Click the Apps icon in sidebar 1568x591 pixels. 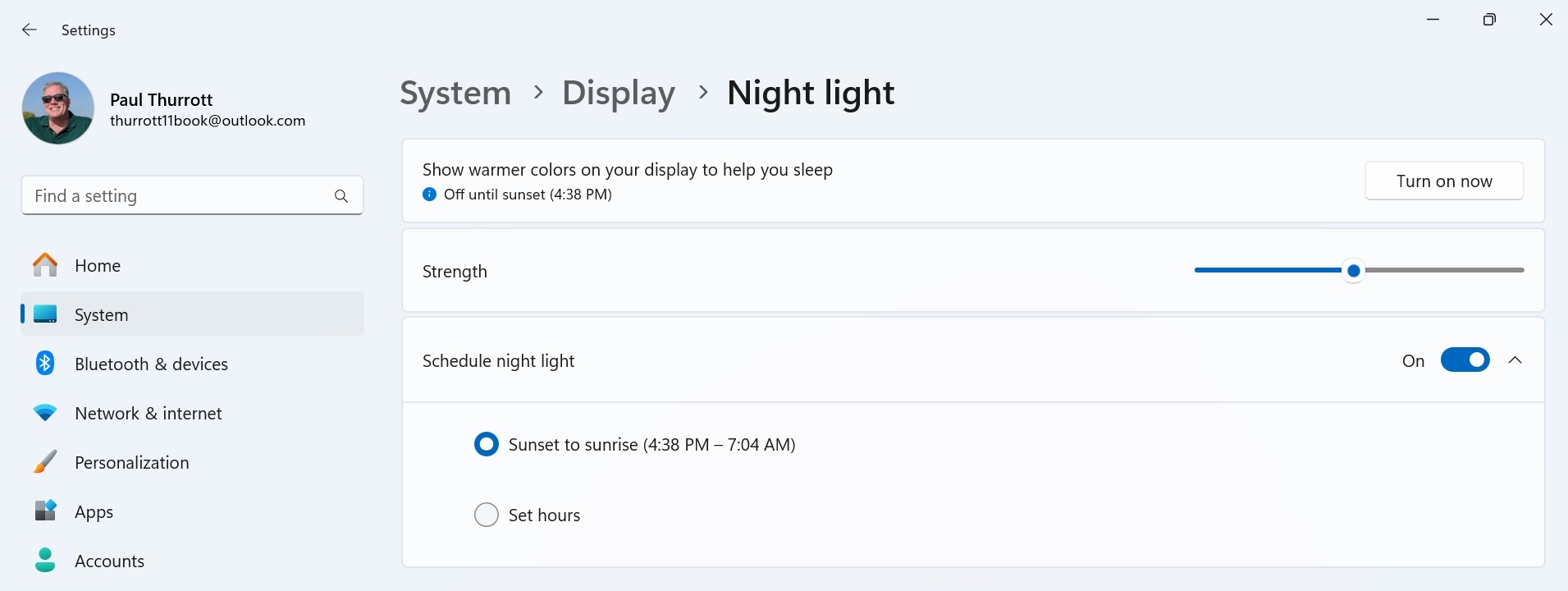(45, 511)
